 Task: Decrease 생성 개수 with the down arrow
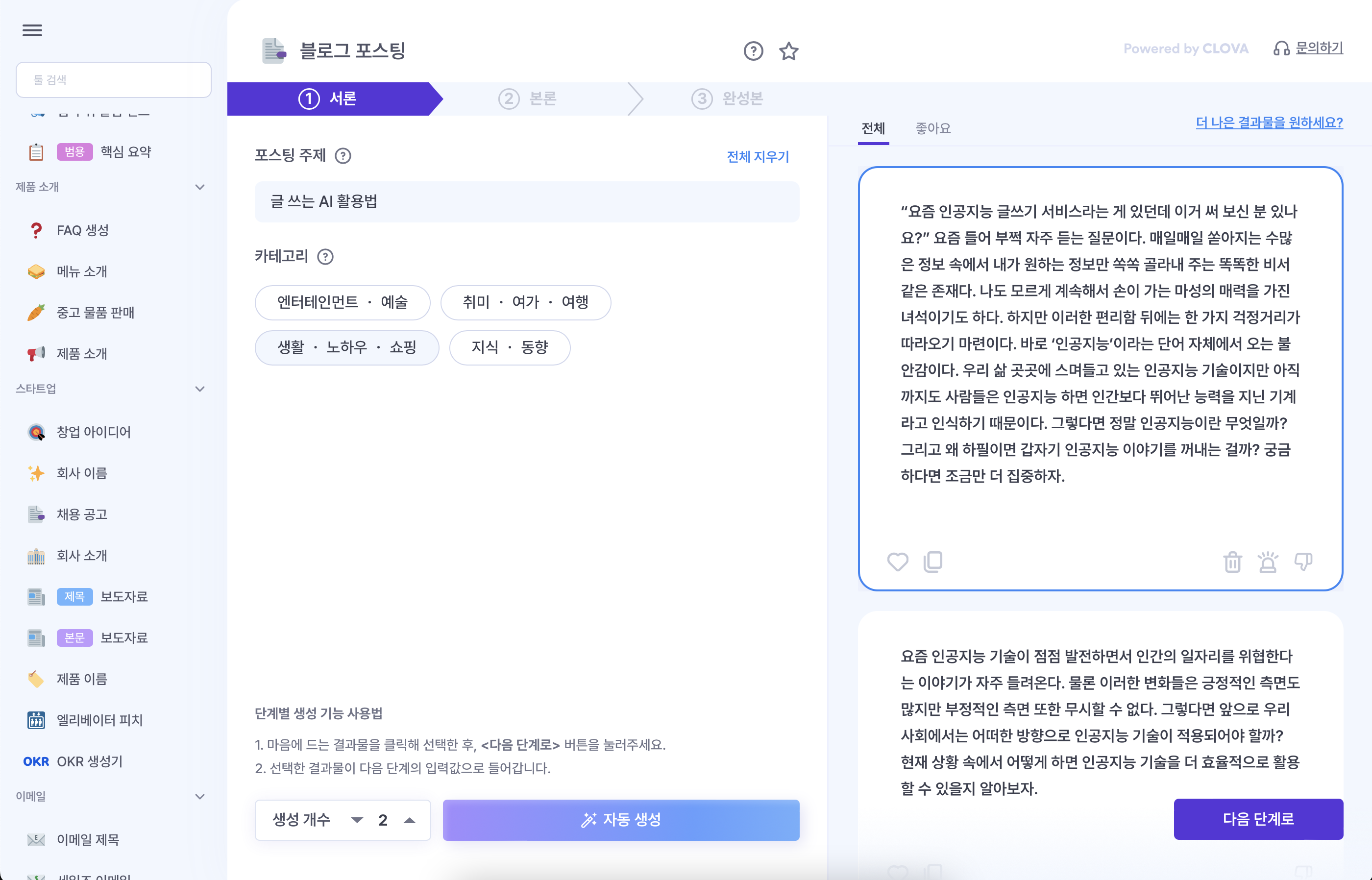pyautogui.click(x=357, y=820)
